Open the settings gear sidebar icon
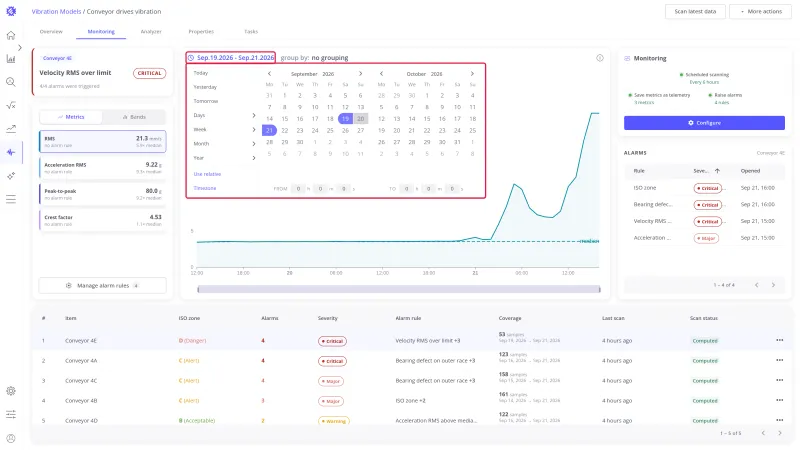The width and height of the screenshot is (800, 450). coord(11,391)
